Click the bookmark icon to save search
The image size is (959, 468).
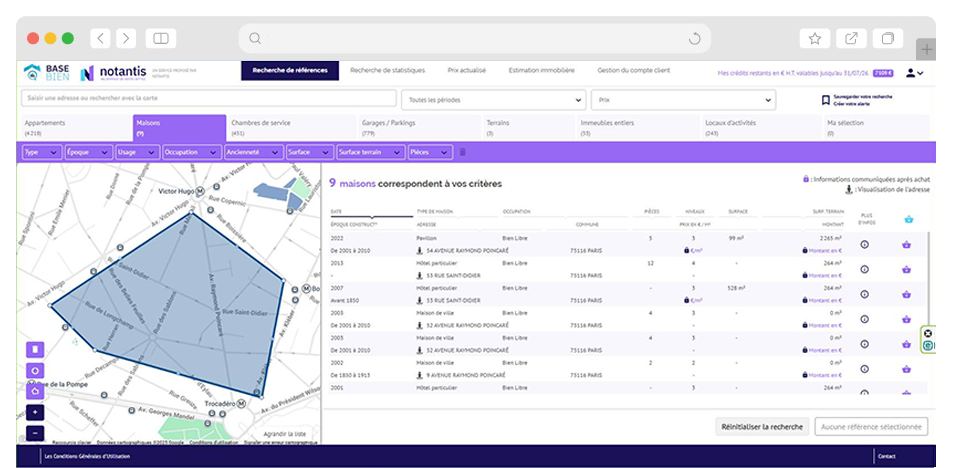pos(826,100)
